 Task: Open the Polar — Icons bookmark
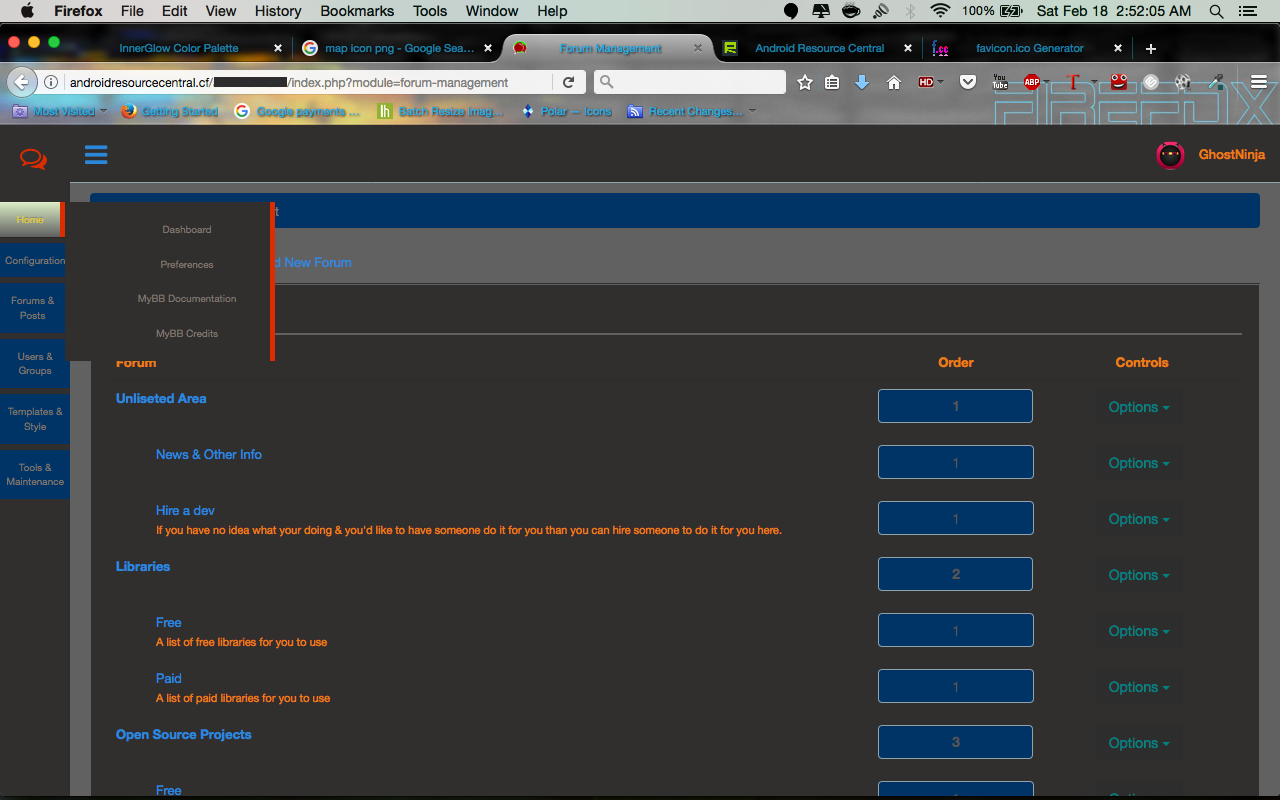click(x=567, y=111)
